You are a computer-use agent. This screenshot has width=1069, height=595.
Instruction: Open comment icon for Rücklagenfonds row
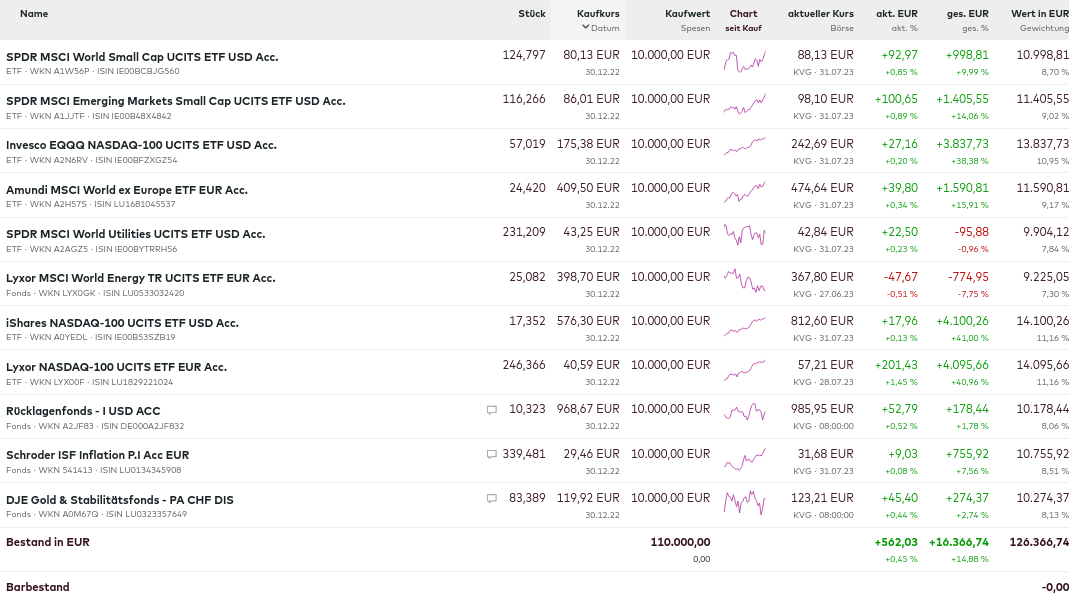pos(491,410)
